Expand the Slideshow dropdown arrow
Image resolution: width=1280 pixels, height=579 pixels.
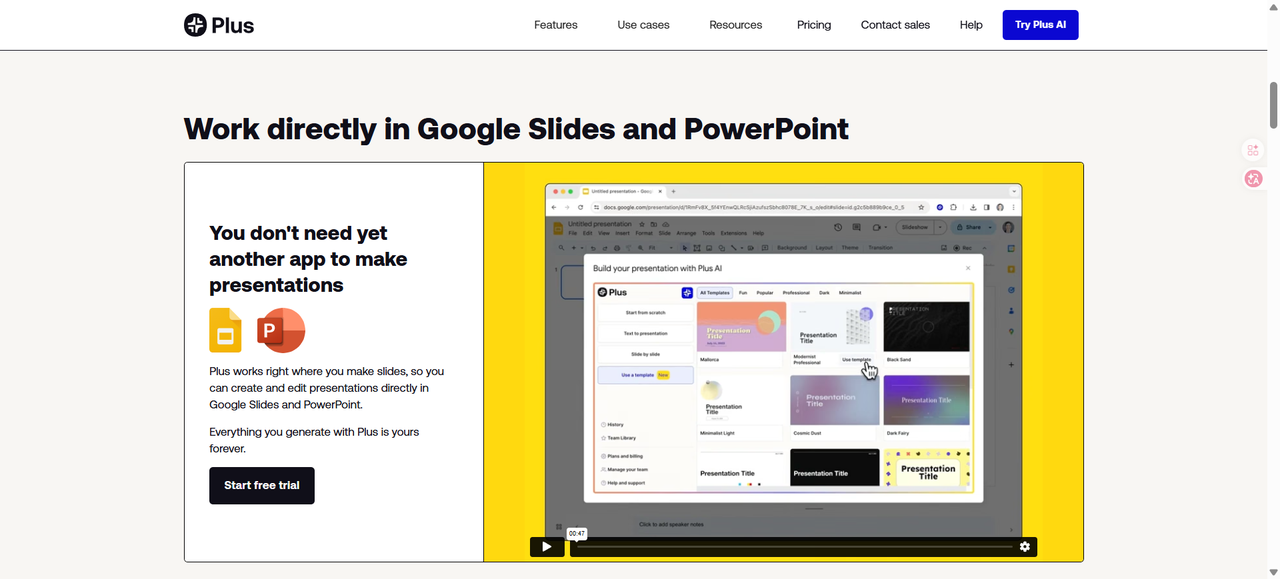(940, 227)
